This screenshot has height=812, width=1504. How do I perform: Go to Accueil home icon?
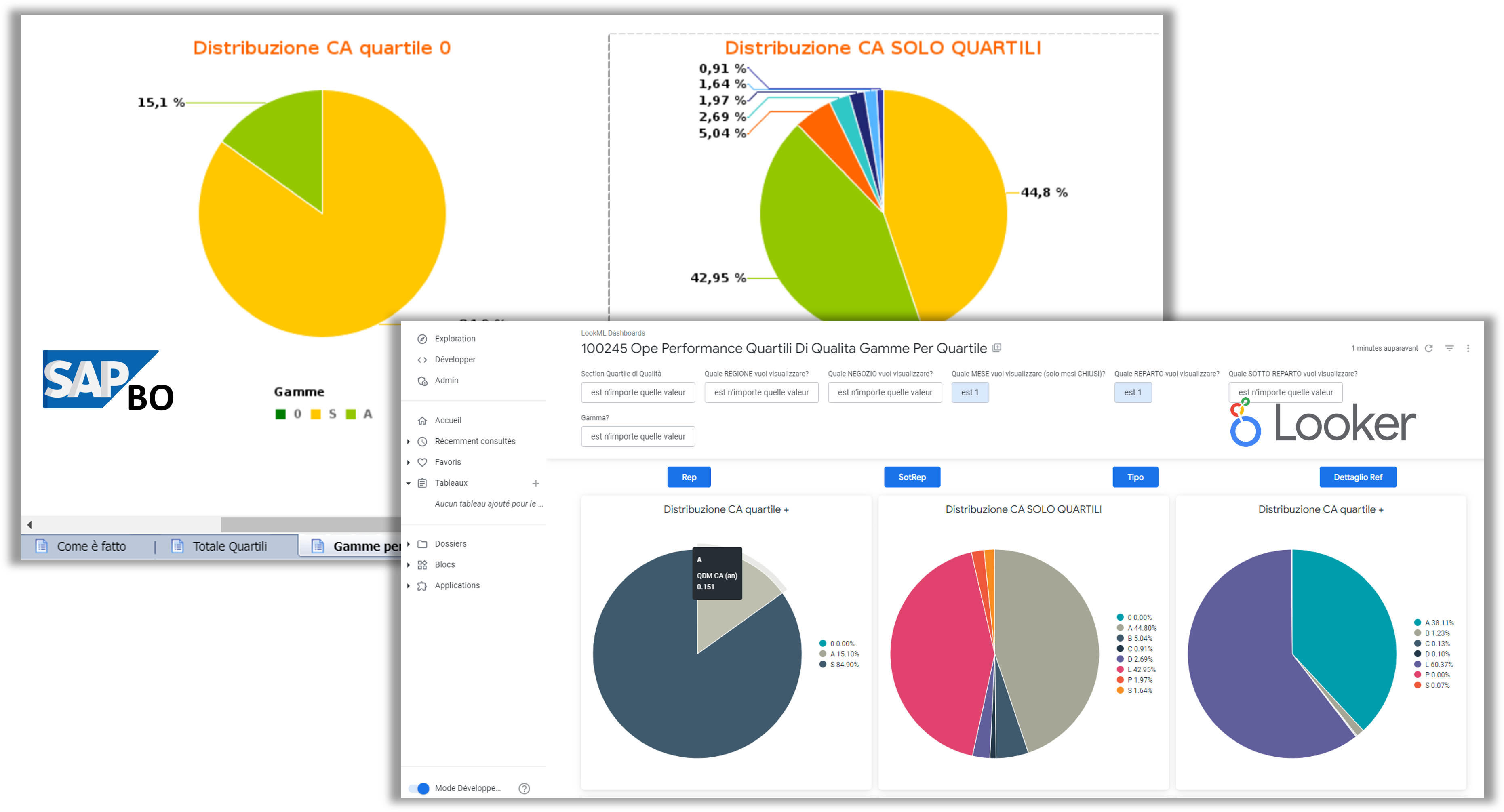tap(422, 420)
